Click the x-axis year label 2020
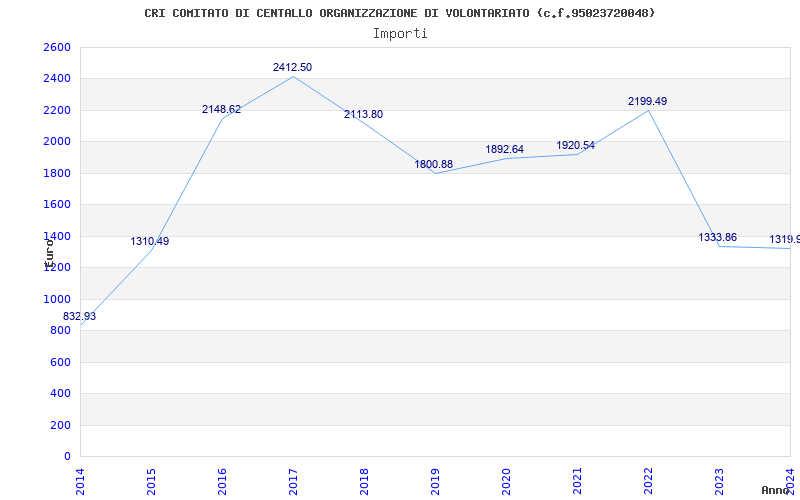The image size is (800, 500). coord(506,482)
